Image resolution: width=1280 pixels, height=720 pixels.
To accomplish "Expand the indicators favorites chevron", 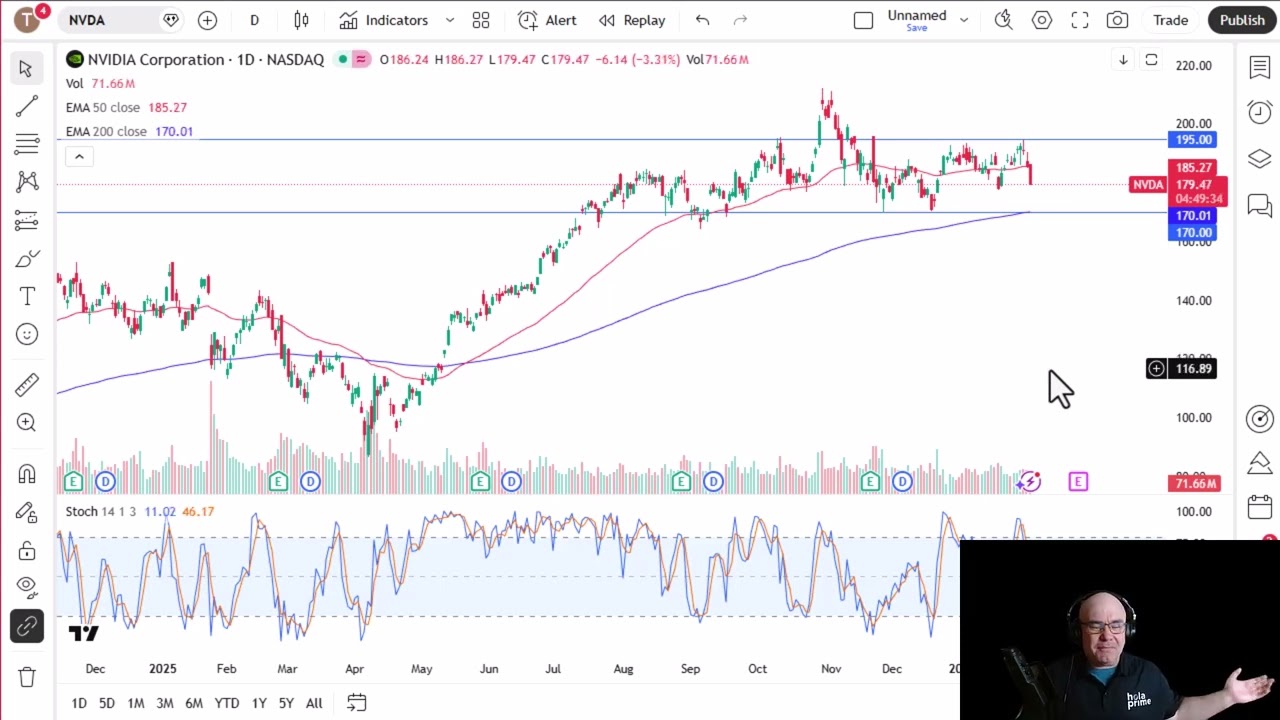I will click(x=450, y=20).
